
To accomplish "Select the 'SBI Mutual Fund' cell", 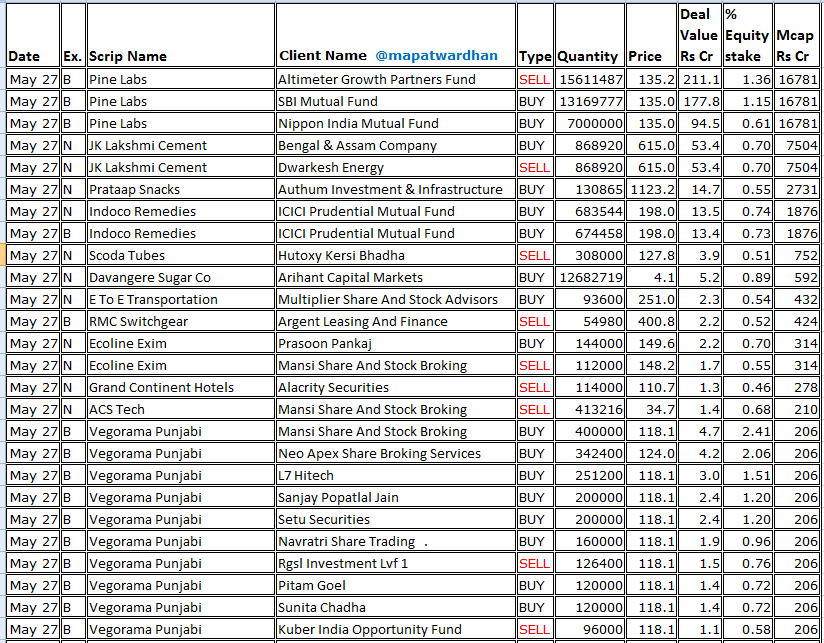I will click(396, 101).
